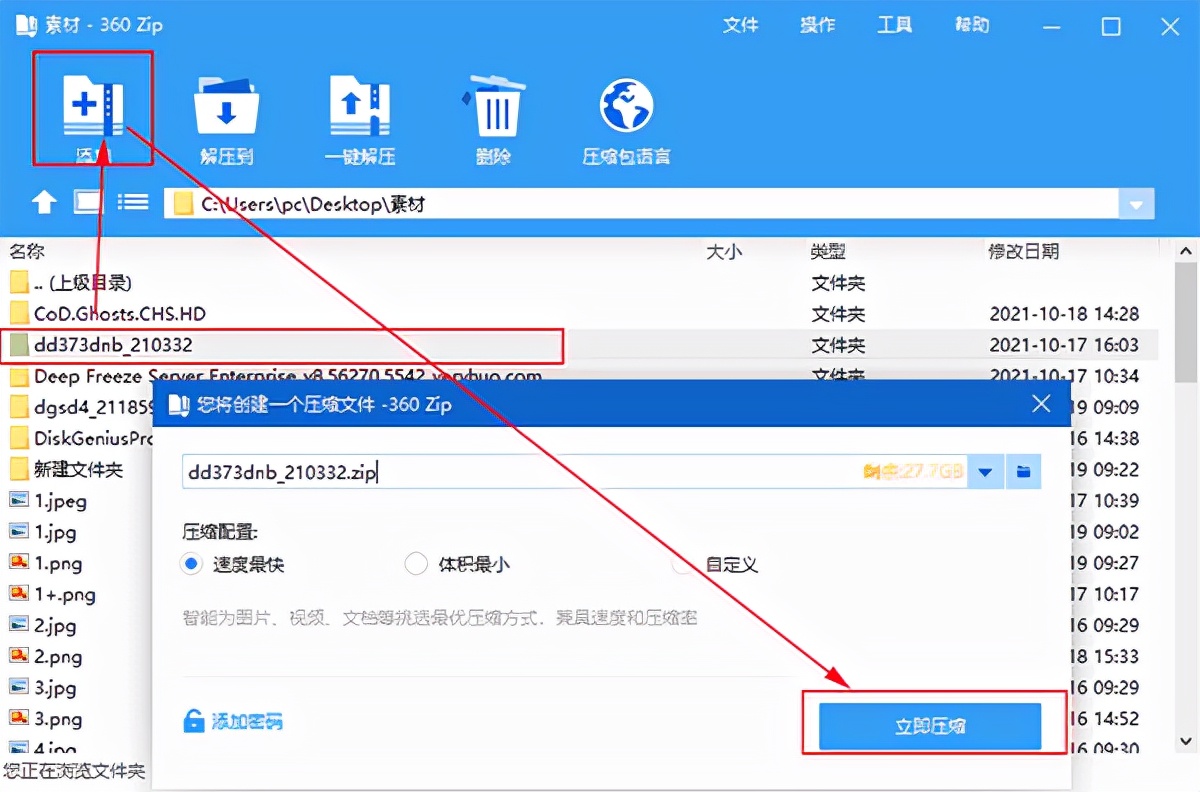This screenshot has width=1200, height=792.
Task: Switch to large icon view mode
Action: pyautogui.click(x=87, y=201)
